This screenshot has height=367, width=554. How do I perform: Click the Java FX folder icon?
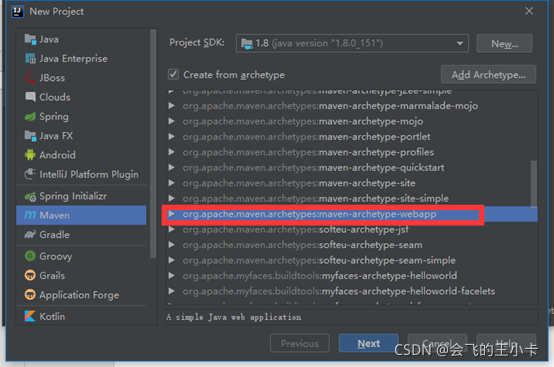[x=30, y=136]
